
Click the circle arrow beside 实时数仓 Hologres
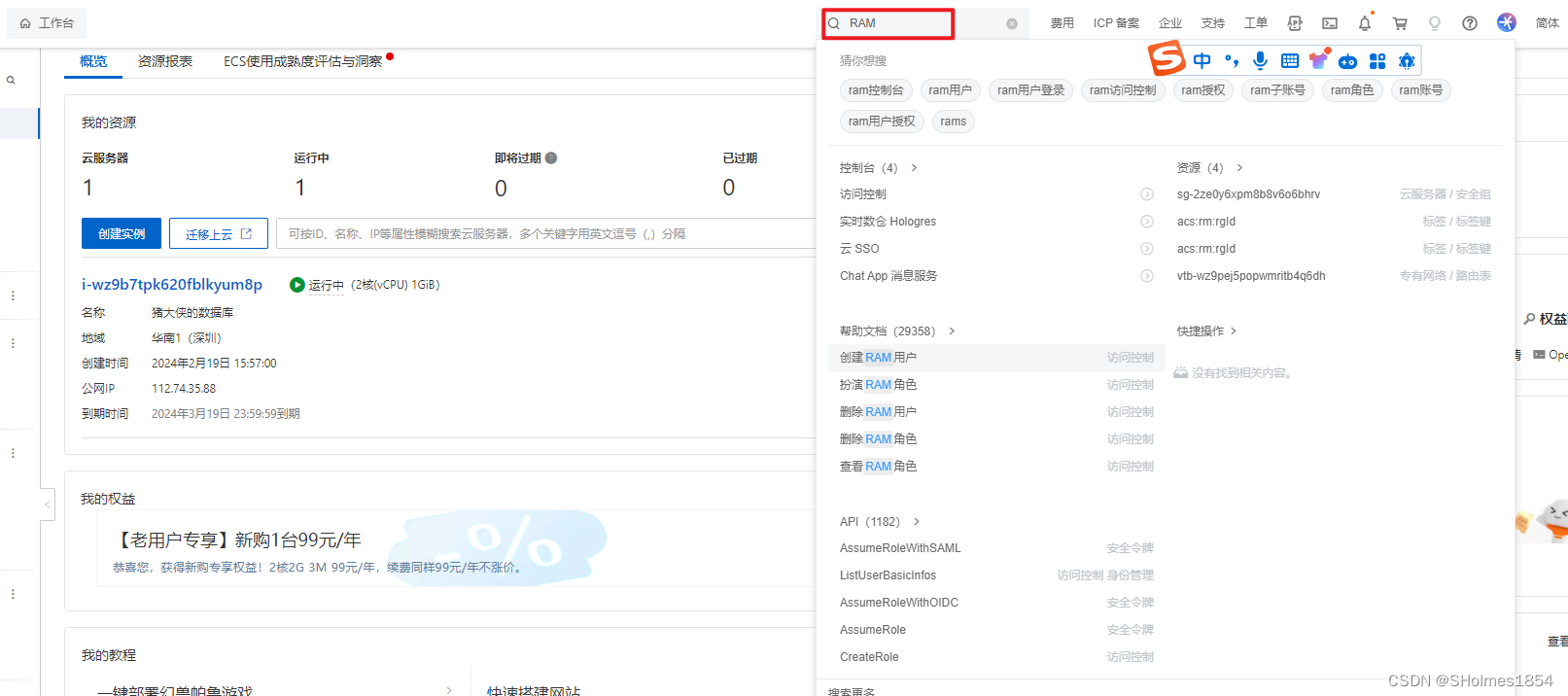(1147, 222)
